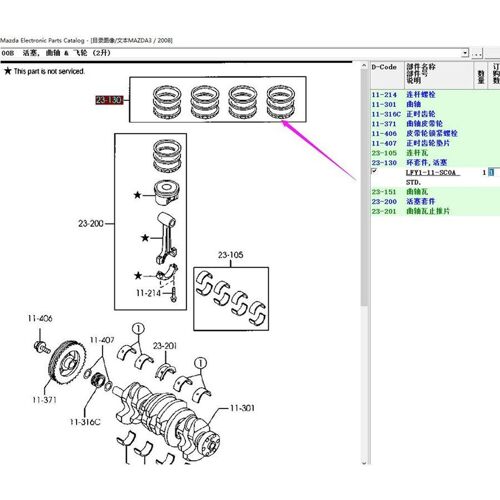
Task: Click the 11-371 pulley callout
Action: coord(44,400)
